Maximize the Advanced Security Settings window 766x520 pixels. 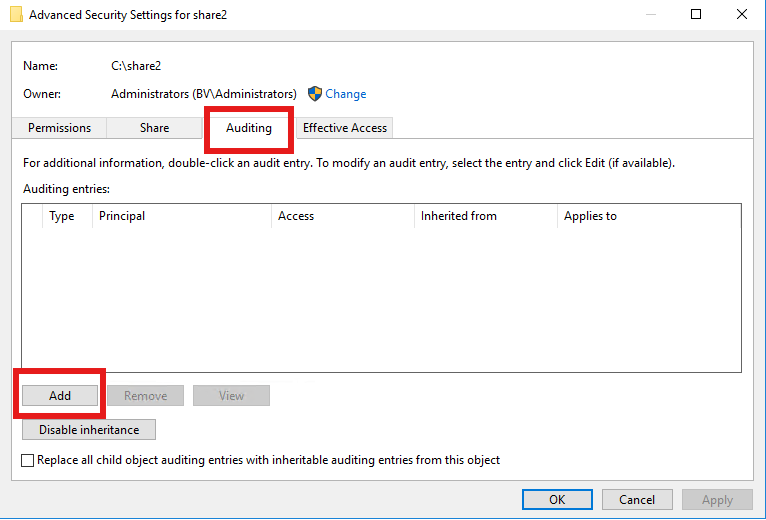pyautogui.click(x=696, y=14)
